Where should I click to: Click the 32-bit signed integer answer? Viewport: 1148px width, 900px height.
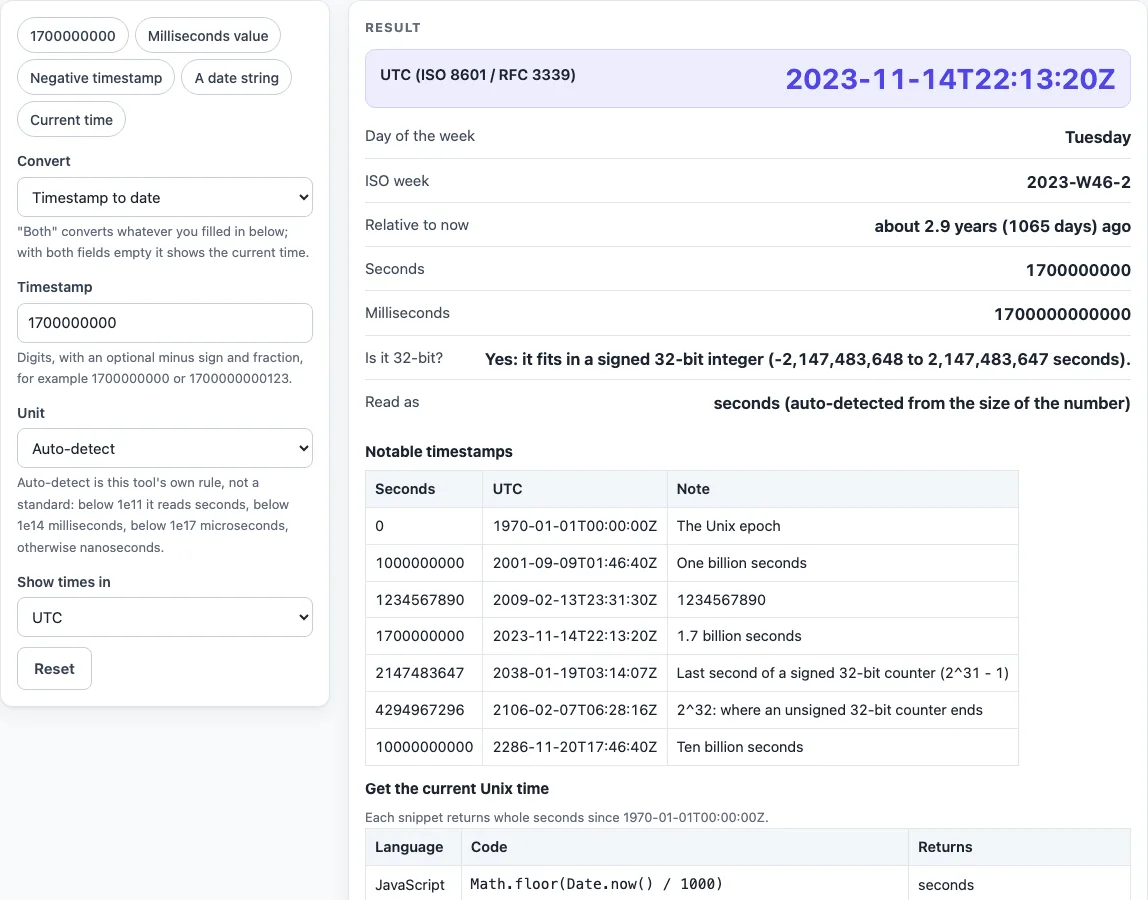point(808,359)
